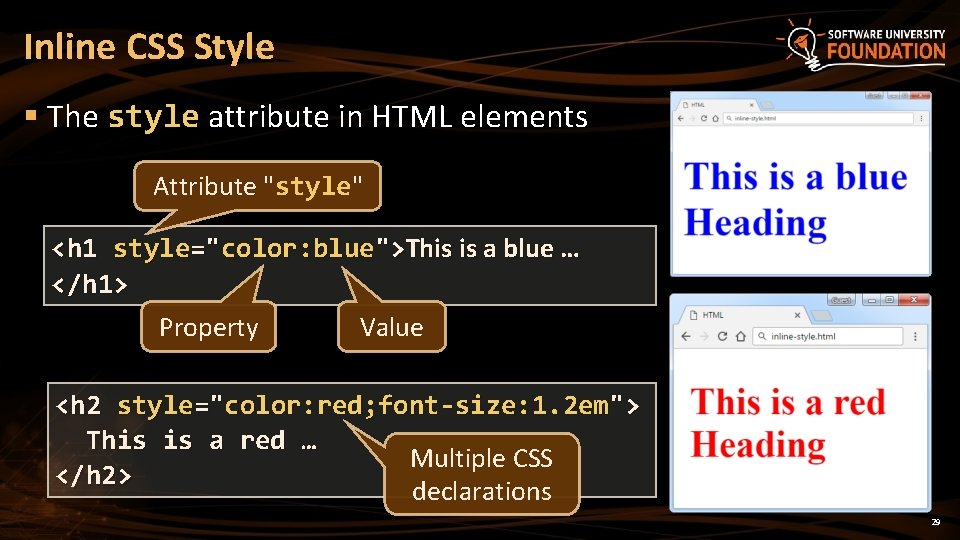Viewport: 960px width, 540px height.
Task: Maximize the red heading browser window
Action: point(890,300)
